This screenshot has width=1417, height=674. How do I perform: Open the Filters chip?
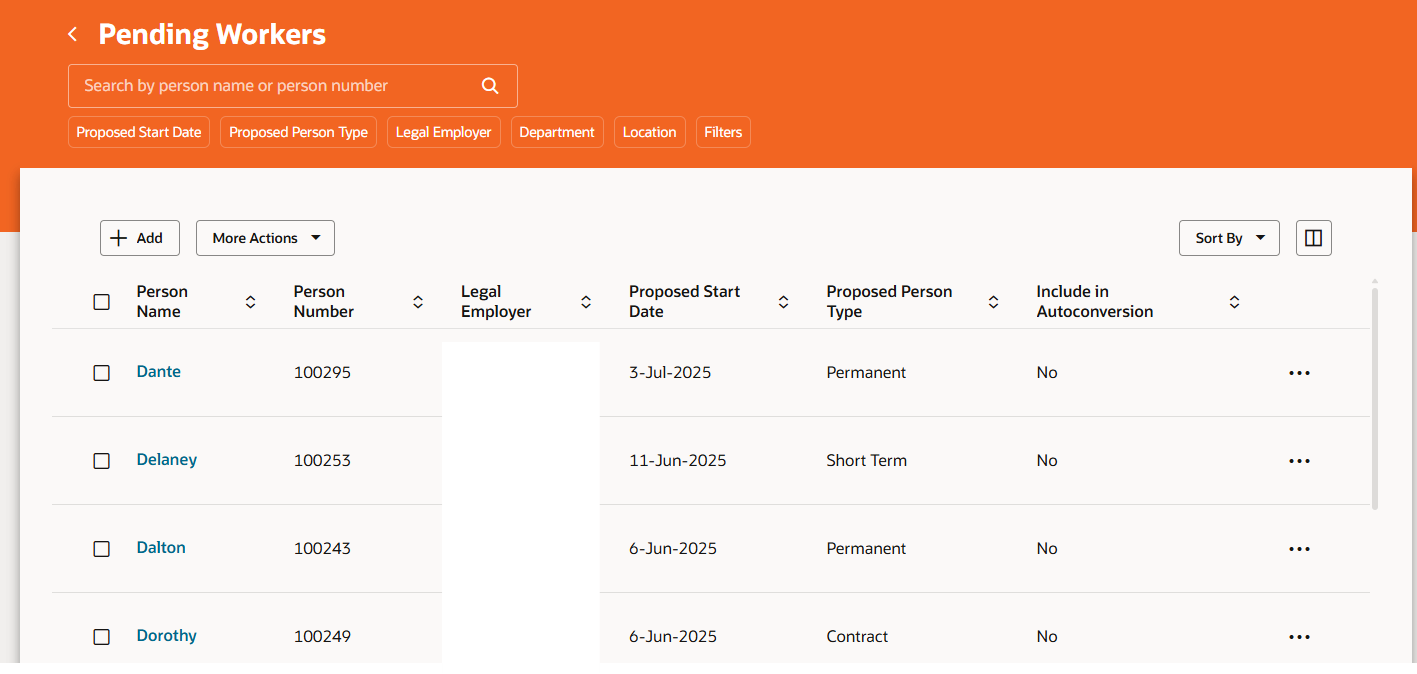pos(723,132)
